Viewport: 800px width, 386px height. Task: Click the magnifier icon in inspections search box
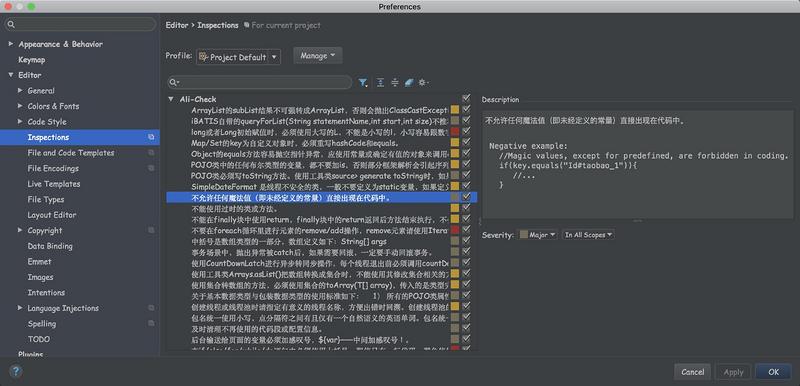(174, 83)
